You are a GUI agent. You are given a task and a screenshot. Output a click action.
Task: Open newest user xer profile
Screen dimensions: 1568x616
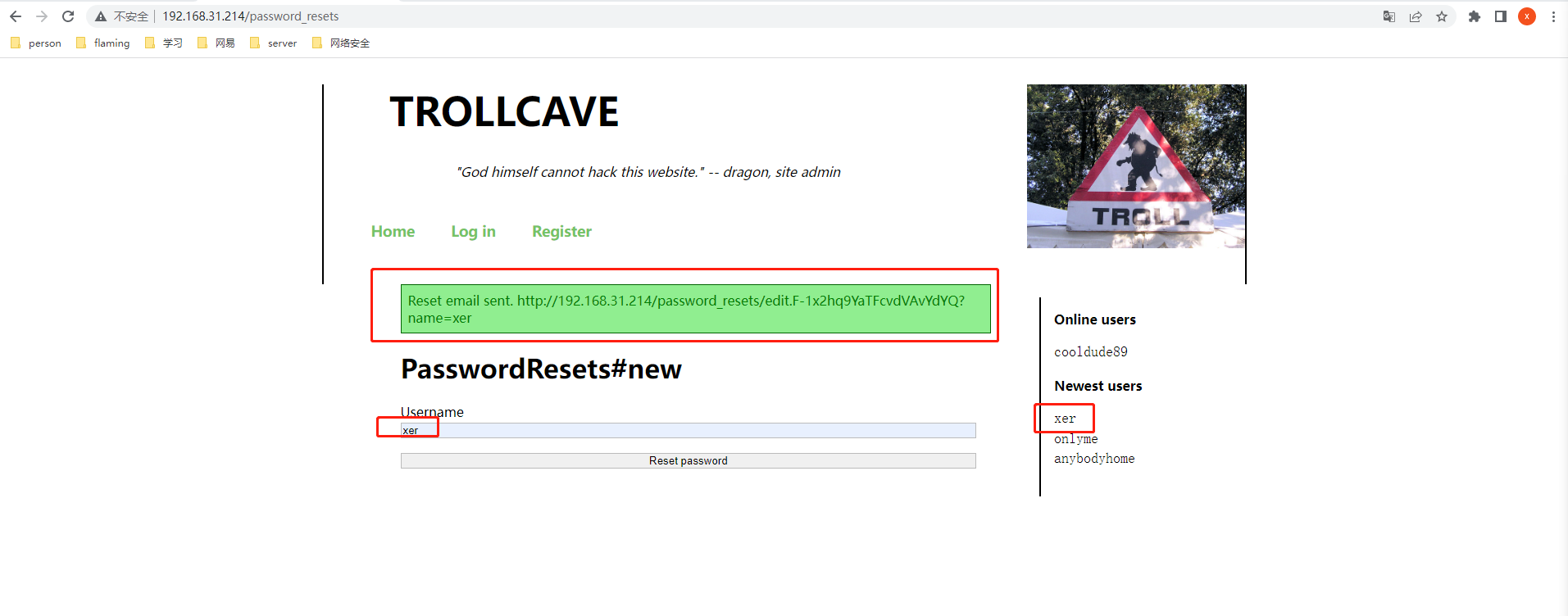pos(1065,419)
